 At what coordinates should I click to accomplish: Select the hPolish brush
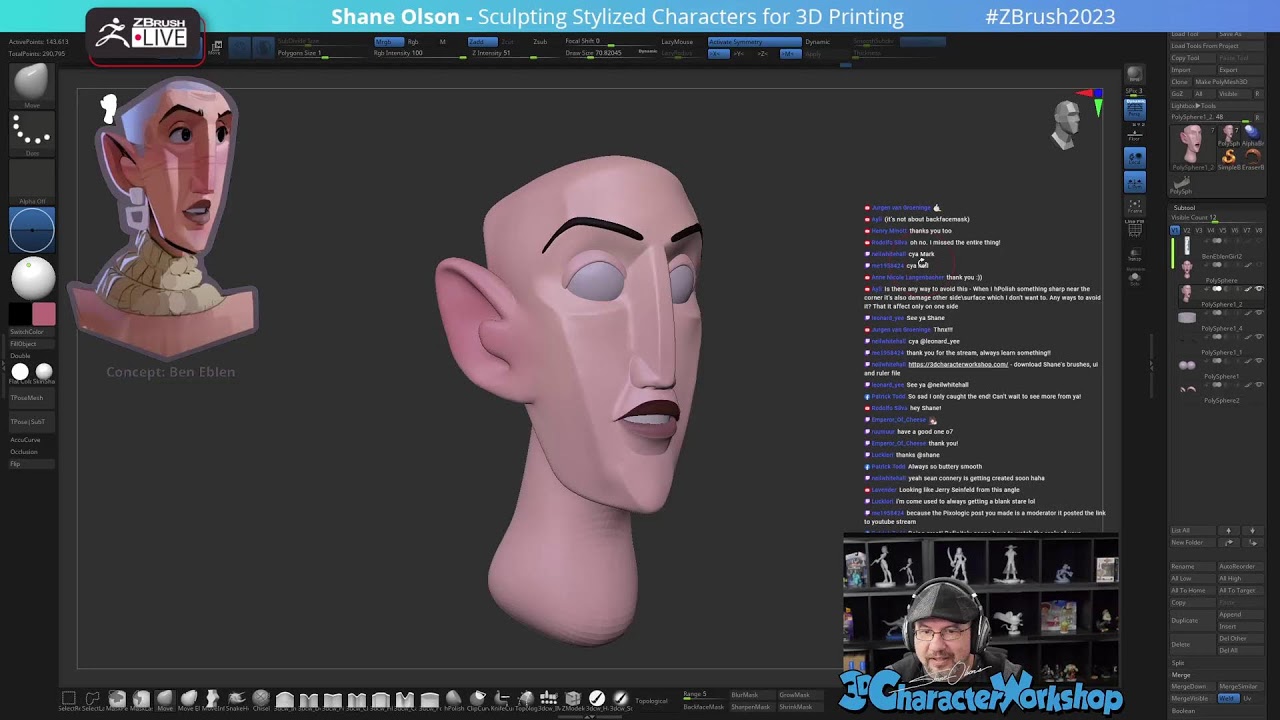click(454, 699)
